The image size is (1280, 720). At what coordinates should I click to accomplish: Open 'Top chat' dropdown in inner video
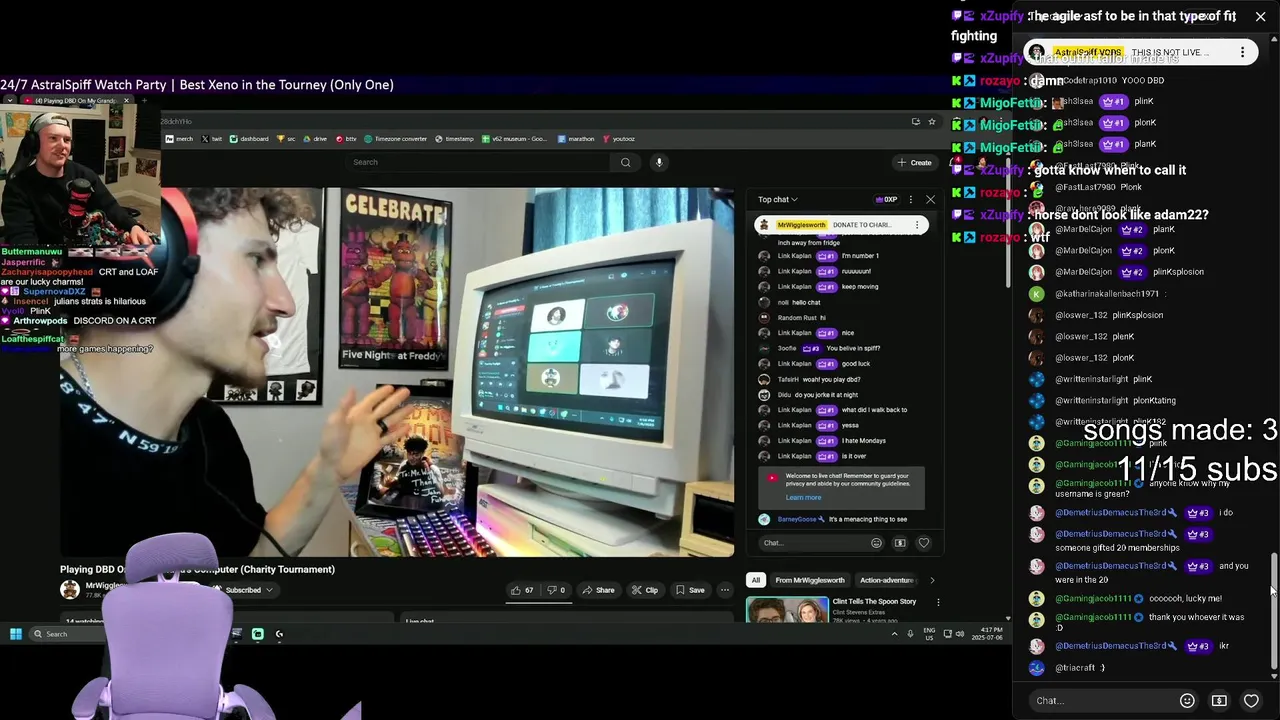pos(778,199)
